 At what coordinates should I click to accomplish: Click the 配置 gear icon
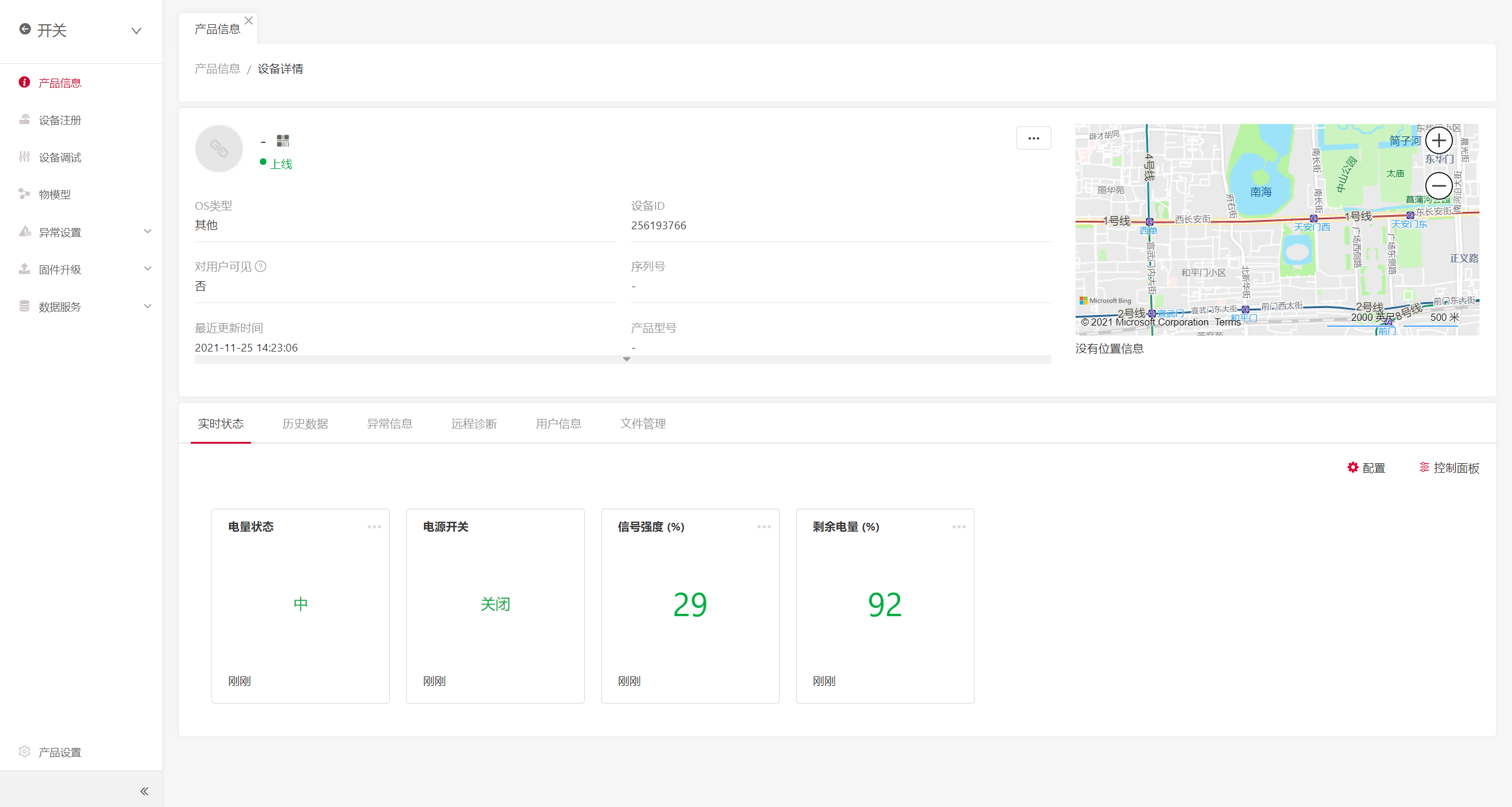1353,467
